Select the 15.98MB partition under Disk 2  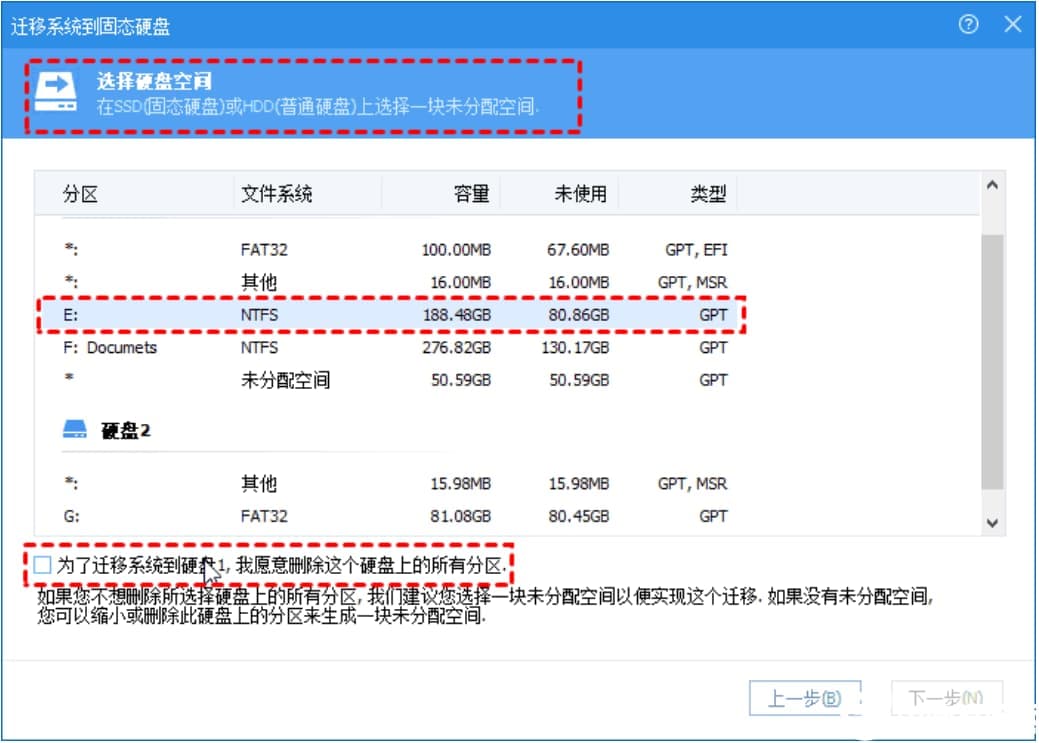coord(400,483)
